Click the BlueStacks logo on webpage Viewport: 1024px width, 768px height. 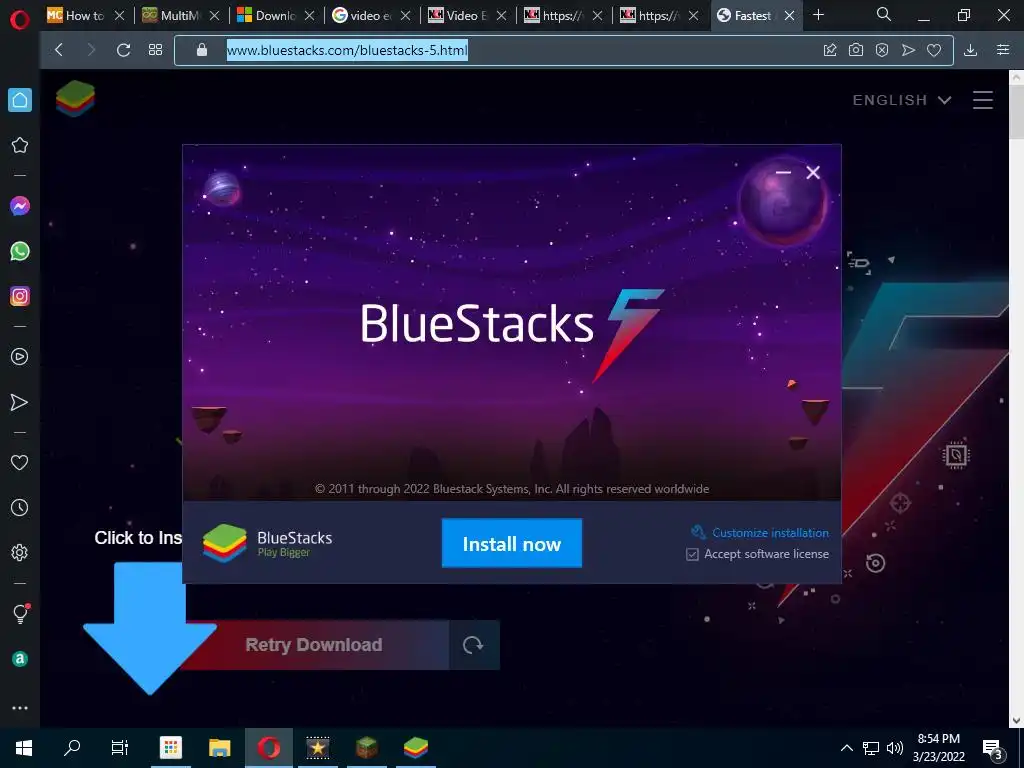pos(75,99)
